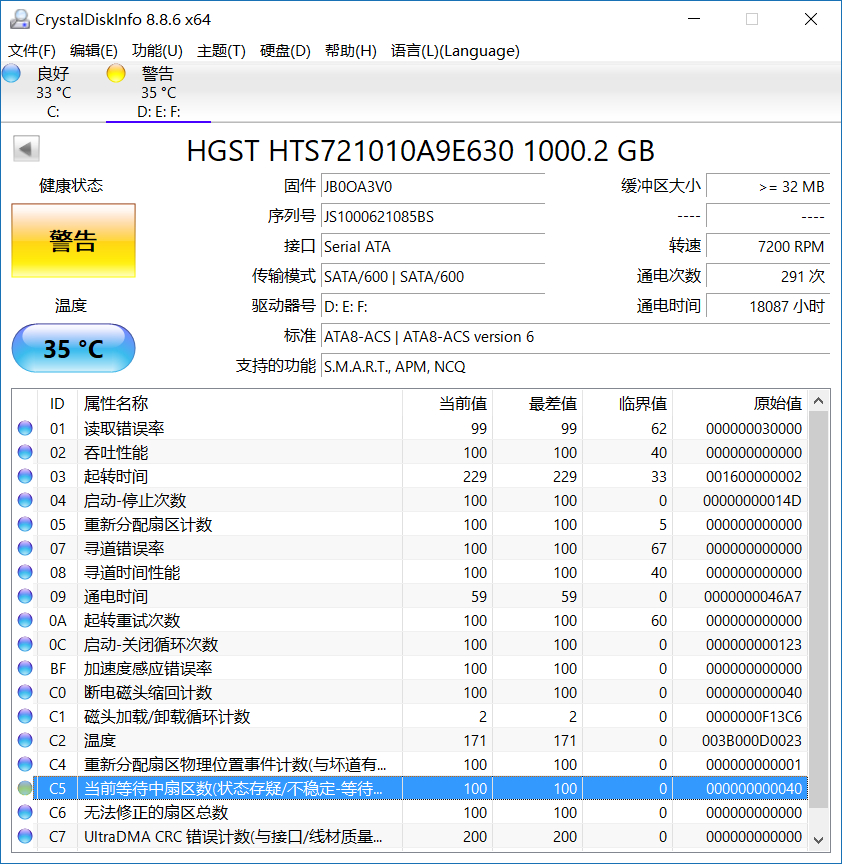Click the 驱动器号 D: E: F: field
Screen dimensions: 842x864
[433, 306]
